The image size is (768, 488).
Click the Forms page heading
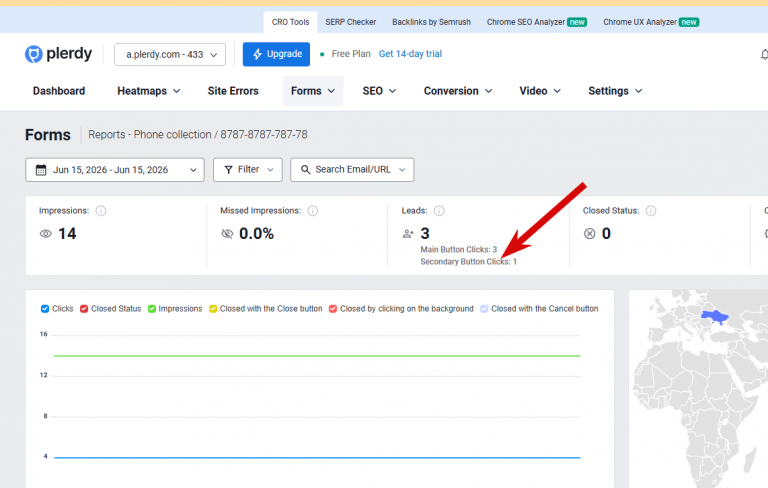pyautogui.click(x=48, y=135)
